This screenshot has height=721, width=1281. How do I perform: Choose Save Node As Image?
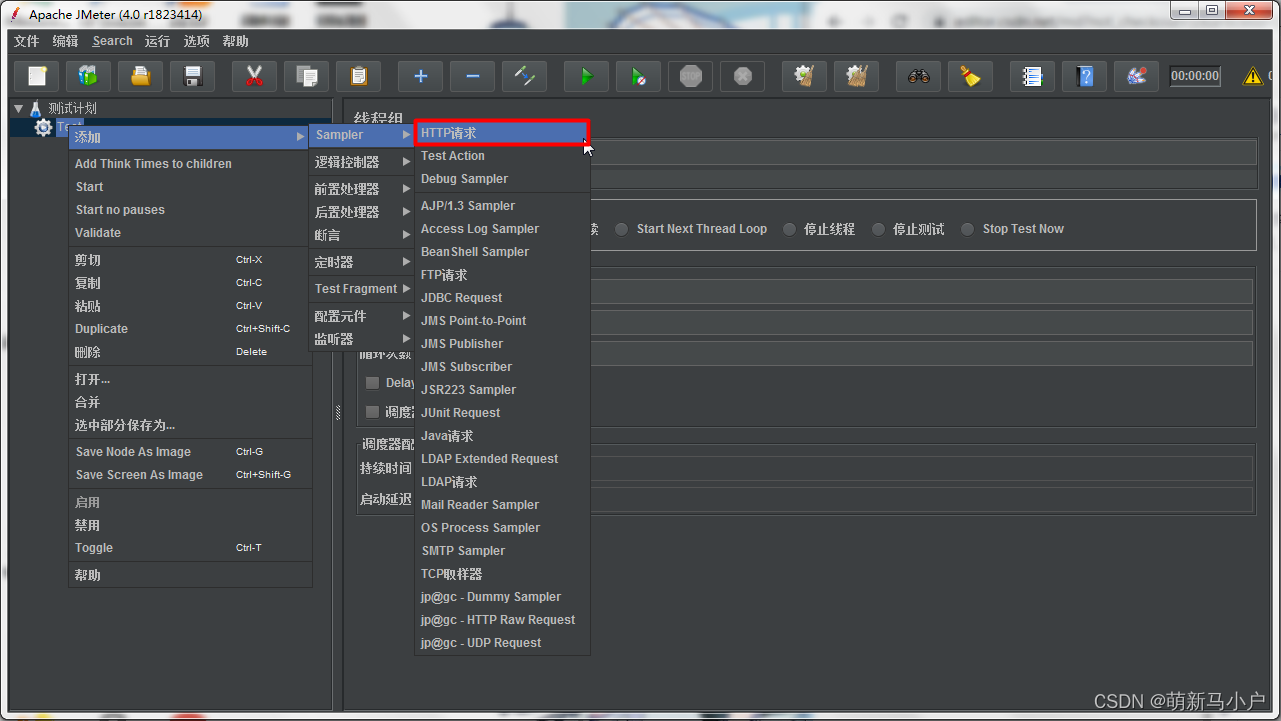190,452
